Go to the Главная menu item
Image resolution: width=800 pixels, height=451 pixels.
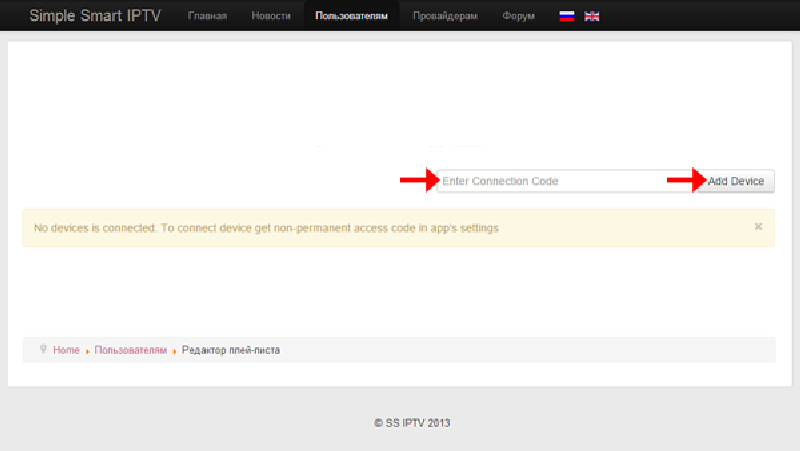[207, 17]
